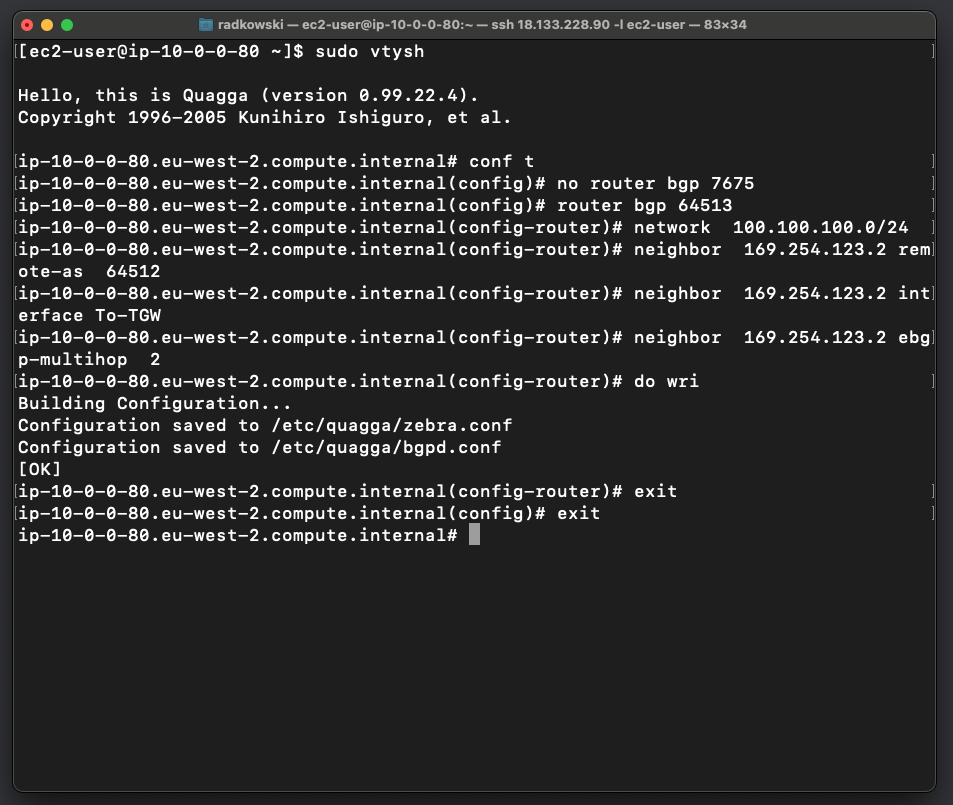Click the router bgp 64513 command
Screen dimensions: 953x805
coord(644,205)
